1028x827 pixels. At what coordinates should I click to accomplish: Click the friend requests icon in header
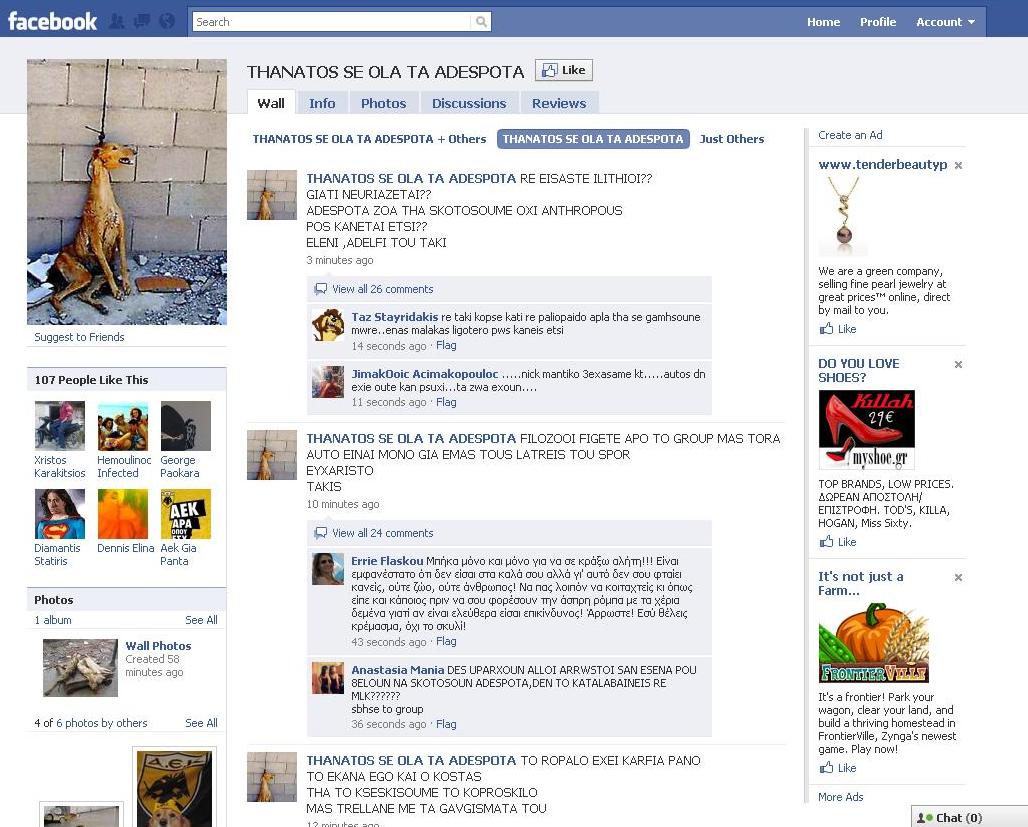[118, 21]
